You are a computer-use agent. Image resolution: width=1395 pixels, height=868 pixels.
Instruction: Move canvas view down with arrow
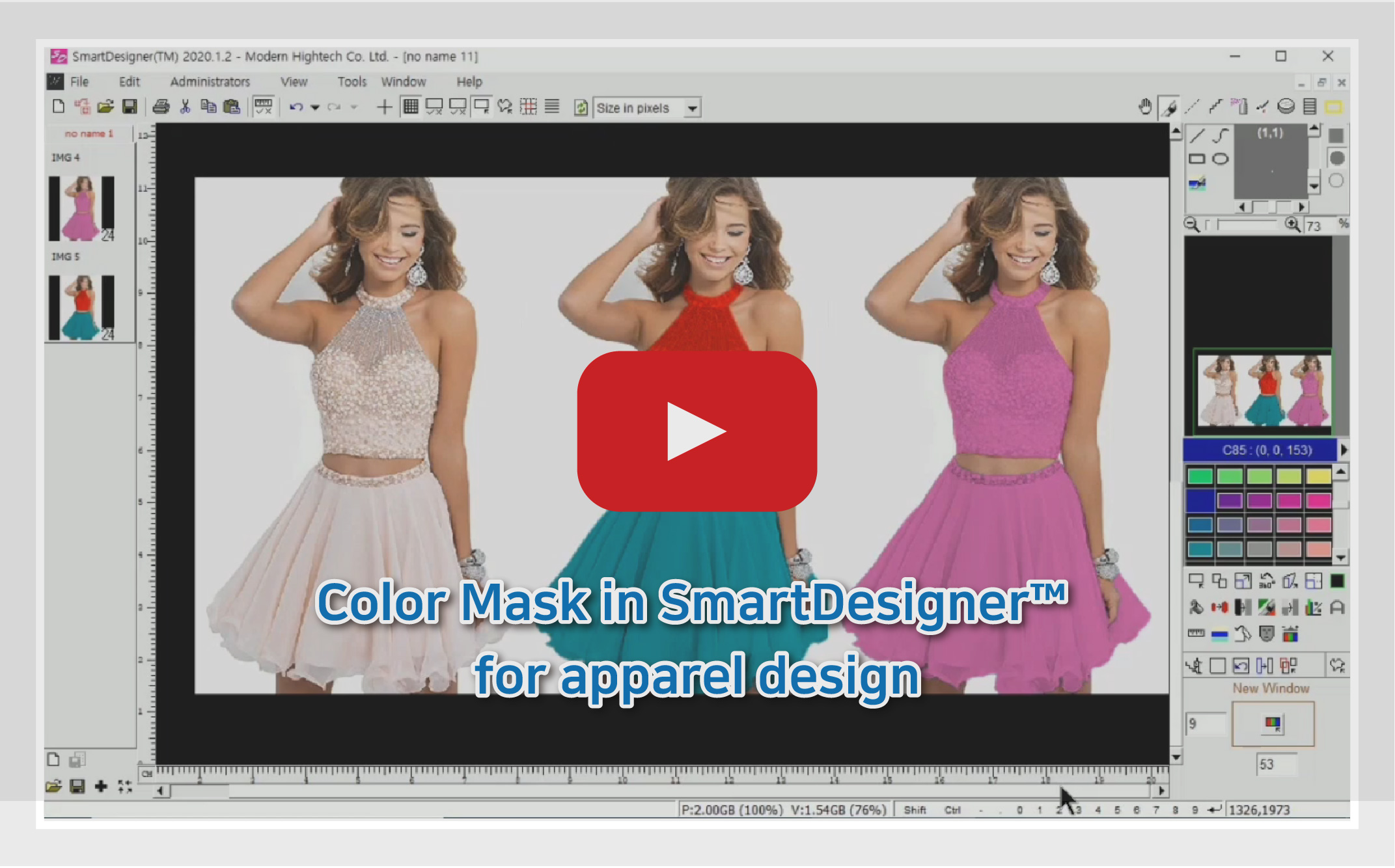1176,757
